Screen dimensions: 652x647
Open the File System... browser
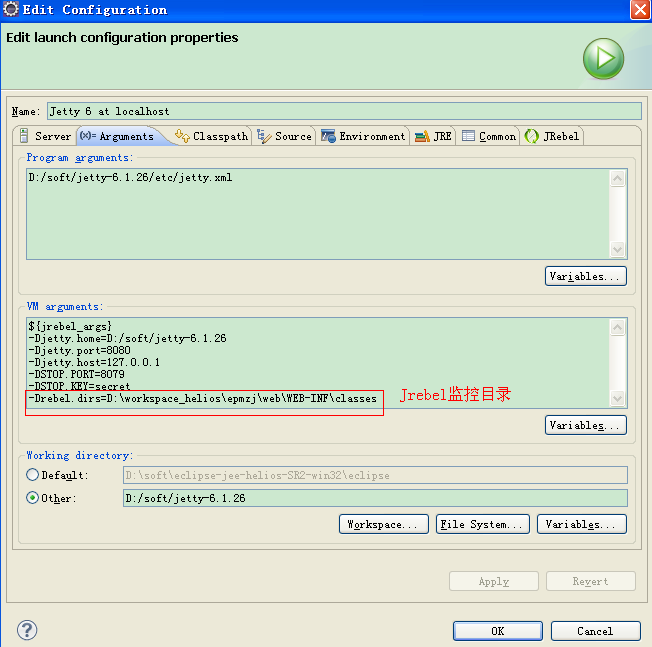(482, 524)
